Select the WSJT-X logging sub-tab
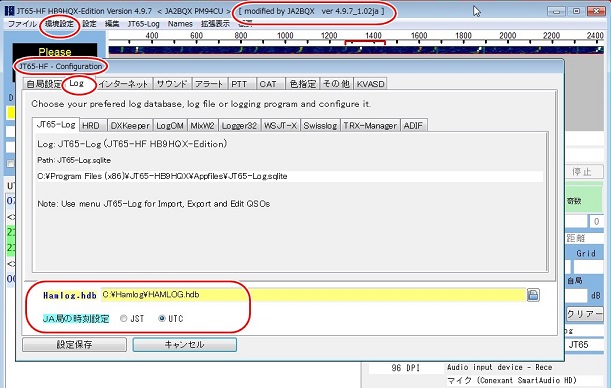Viewport: 611px width, 388px height. [x=280, y=126]
